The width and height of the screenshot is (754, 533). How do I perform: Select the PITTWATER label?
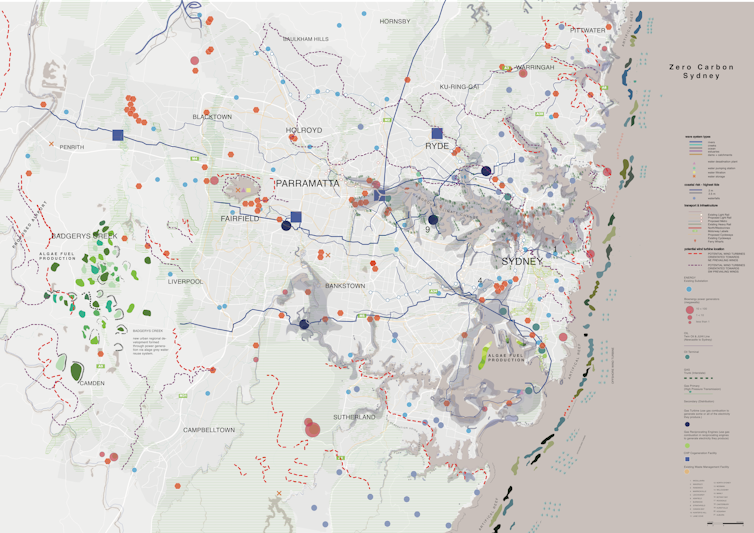587,31
